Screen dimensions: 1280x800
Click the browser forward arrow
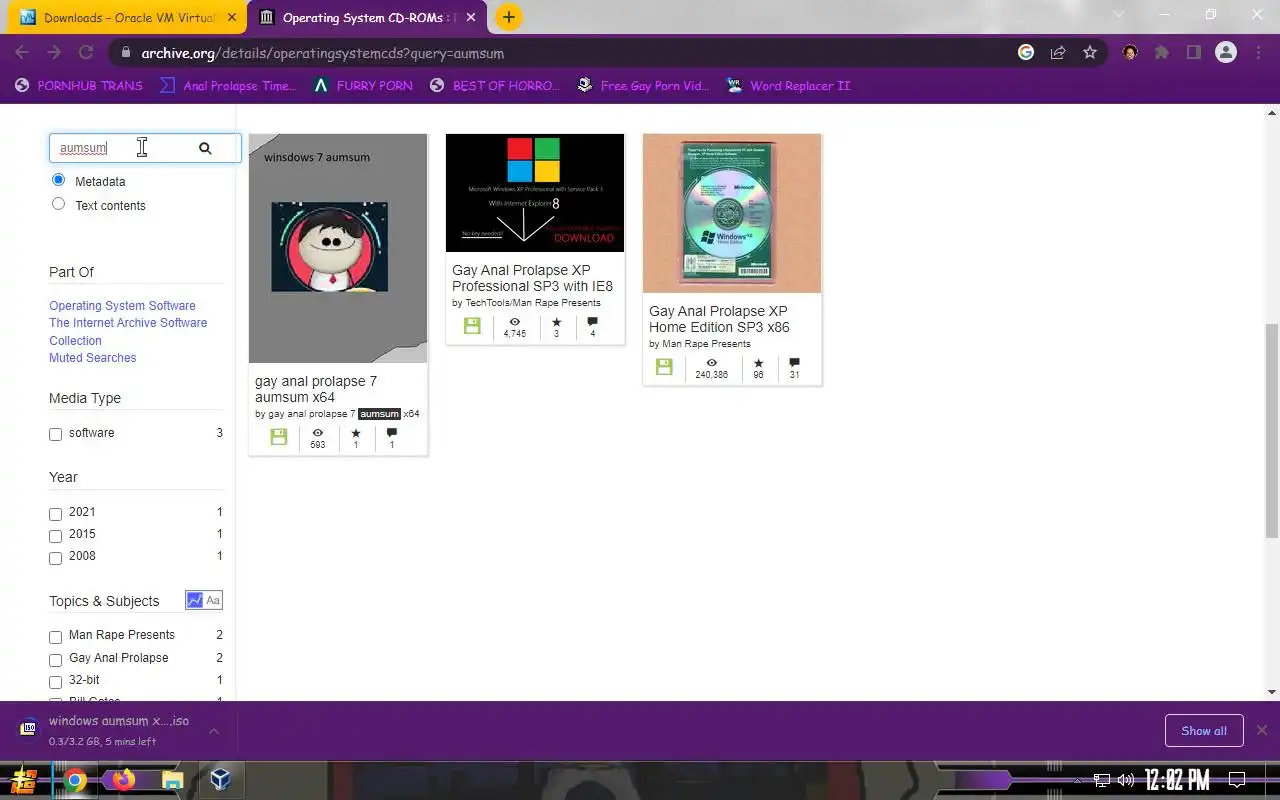54,53
